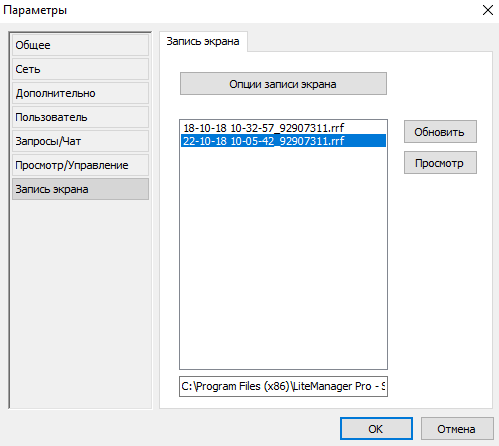This screenshot has width=499, height=446.
Task: Click the Просмотр button beside list
Action: (440, 163)
